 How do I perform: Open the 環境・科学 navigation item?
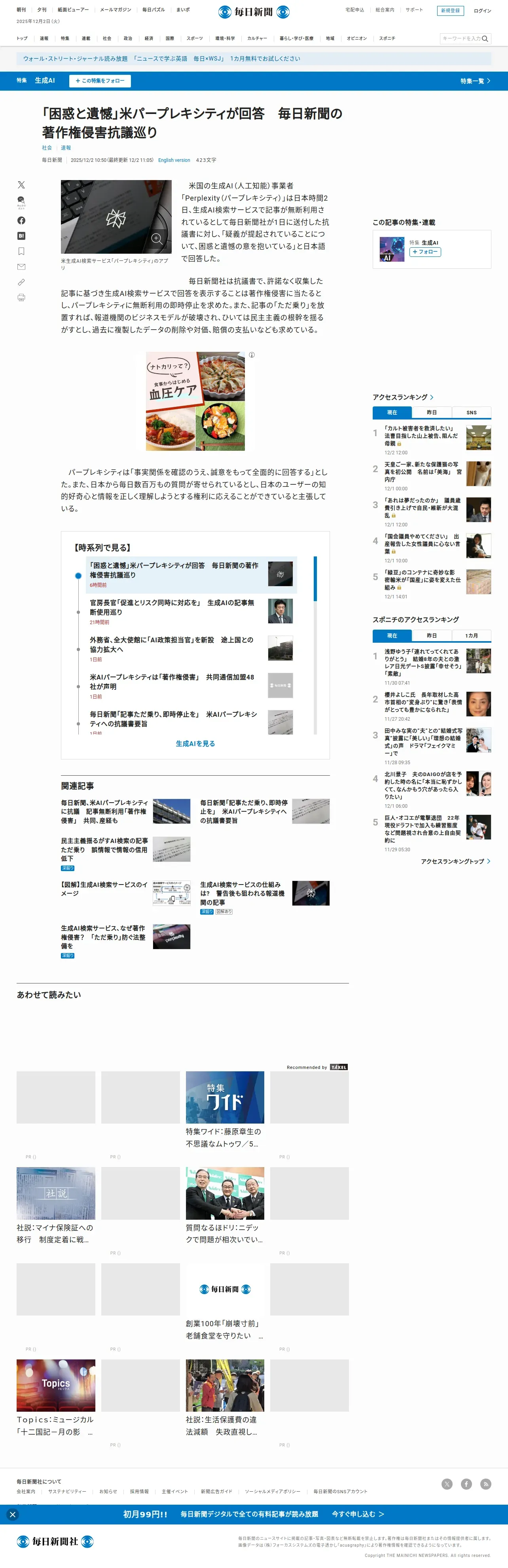tap(225, 38)
